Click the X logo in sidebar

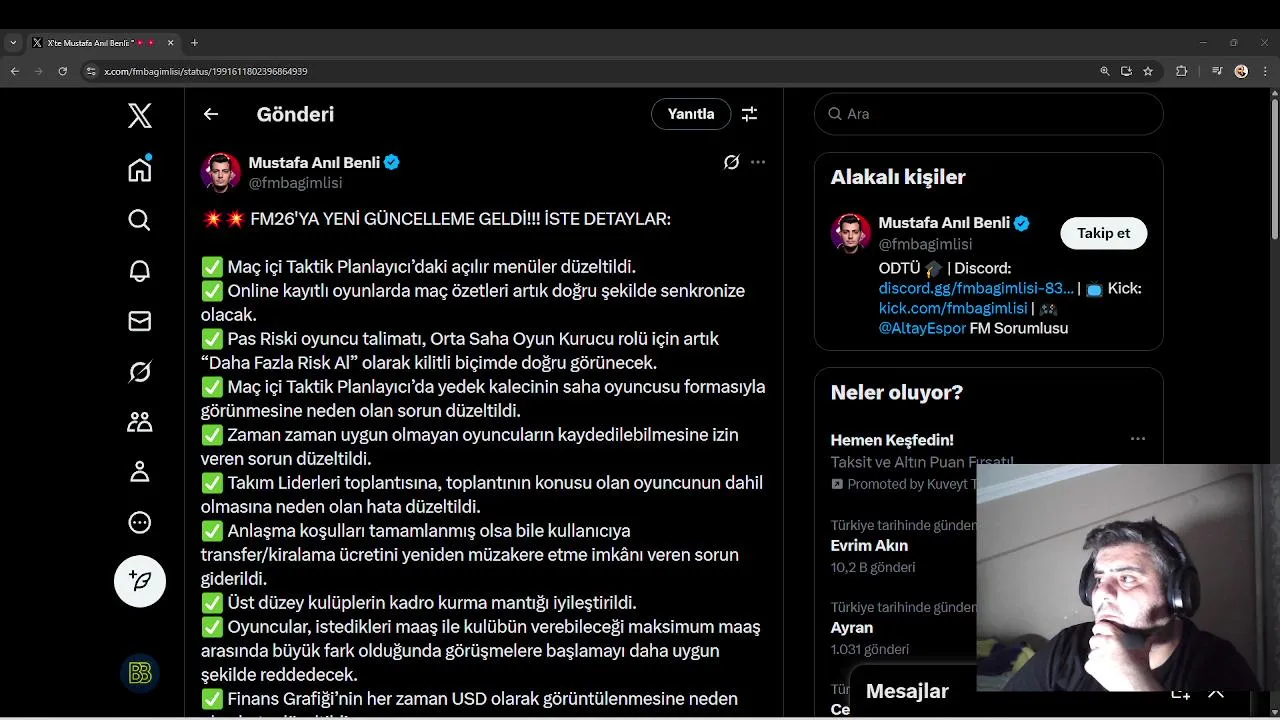(140, 115)
